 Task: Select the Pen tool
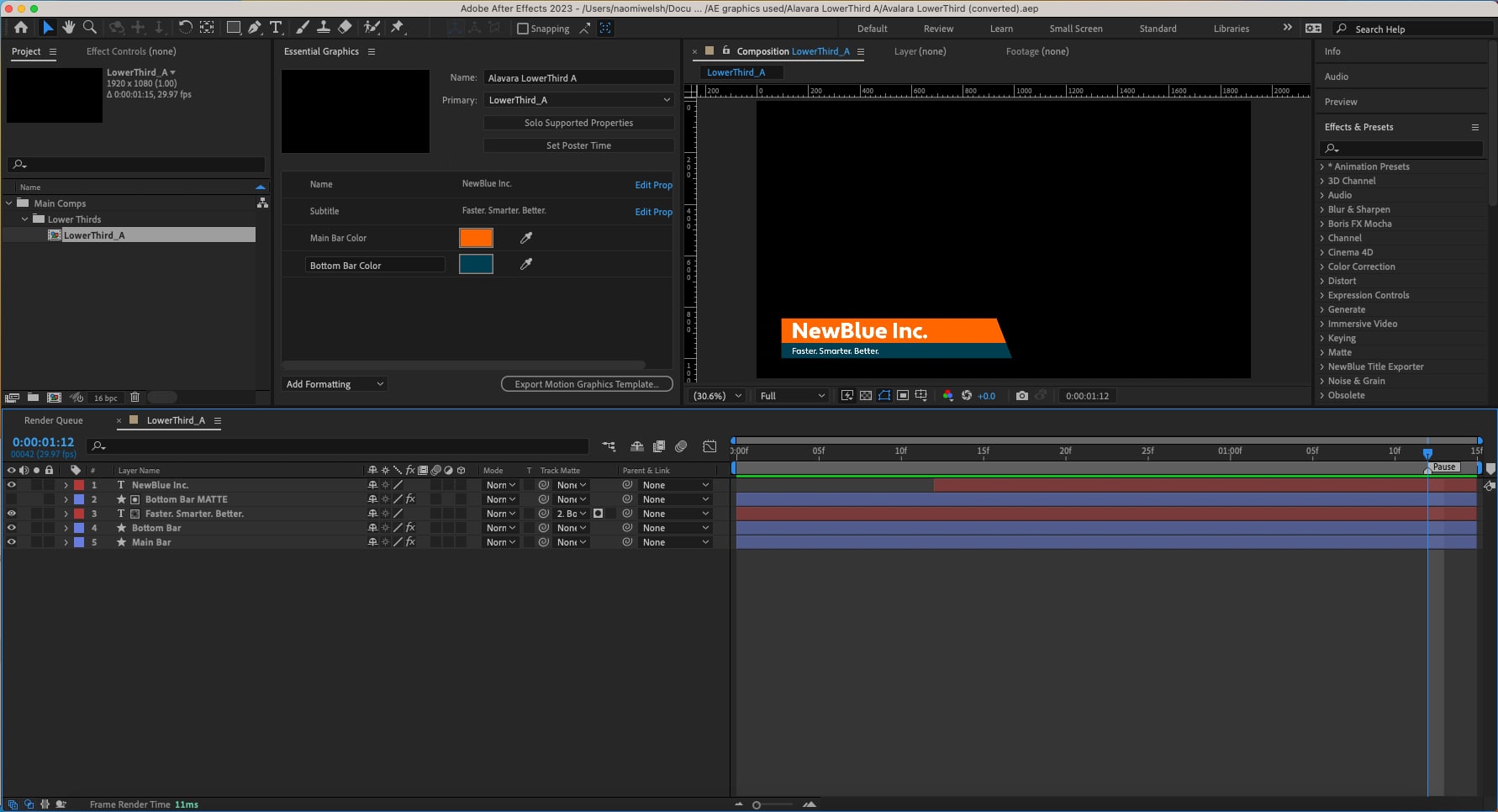click(x=255, y=28)
